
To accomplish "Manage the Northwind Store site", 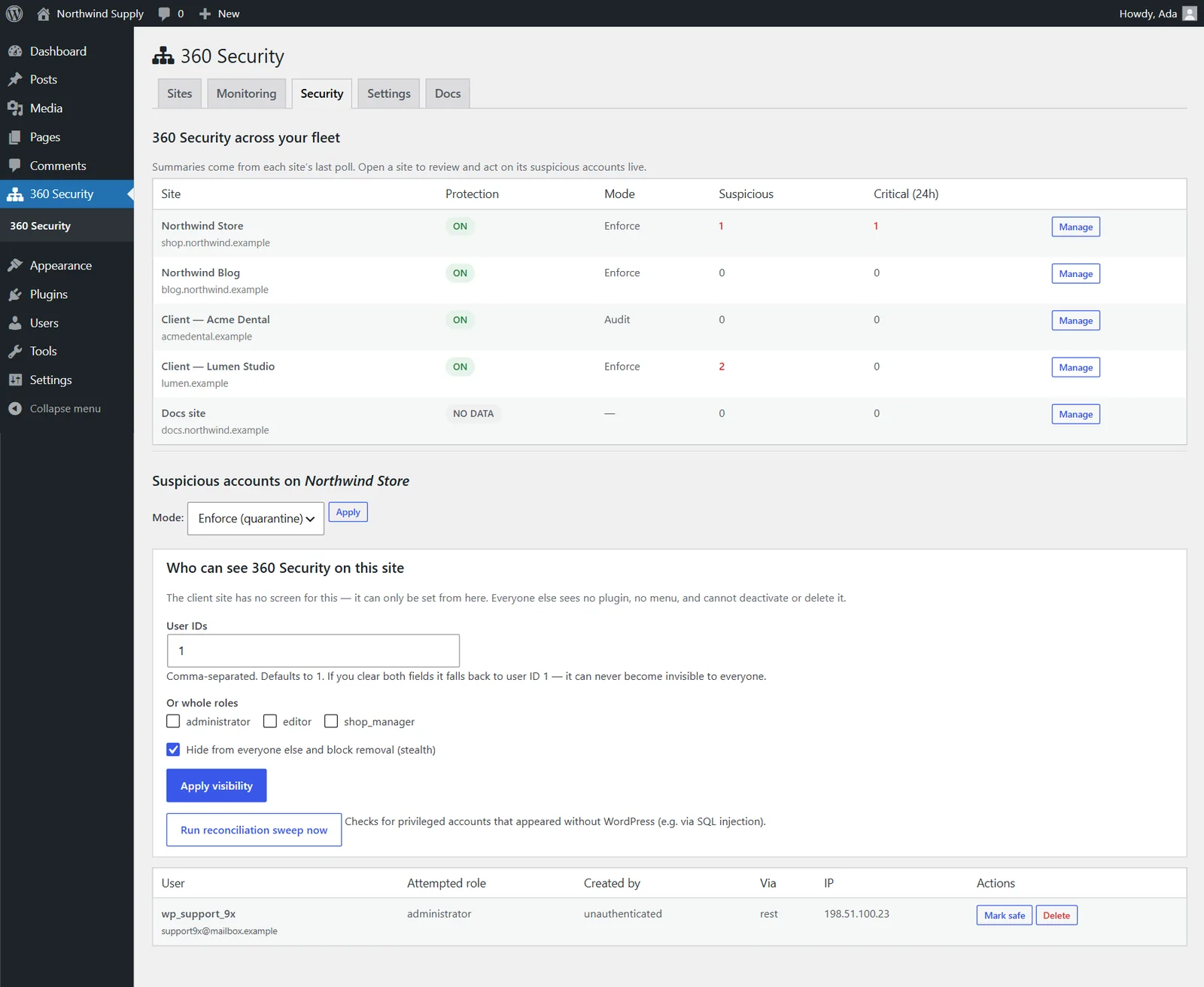I will (1076, 227).
